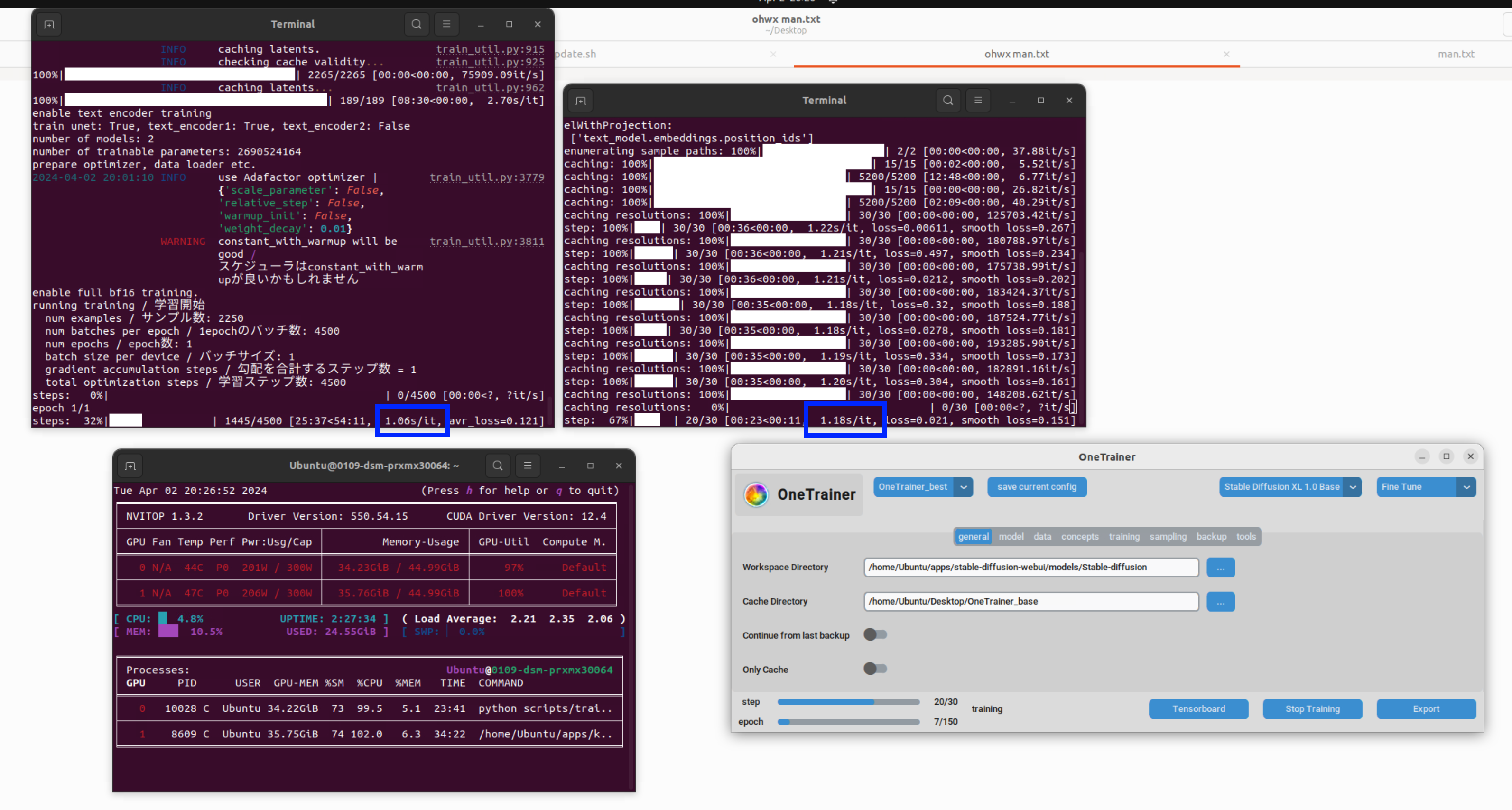
Task: Click search icon in right Terminal window
Action: coord(947,101)
